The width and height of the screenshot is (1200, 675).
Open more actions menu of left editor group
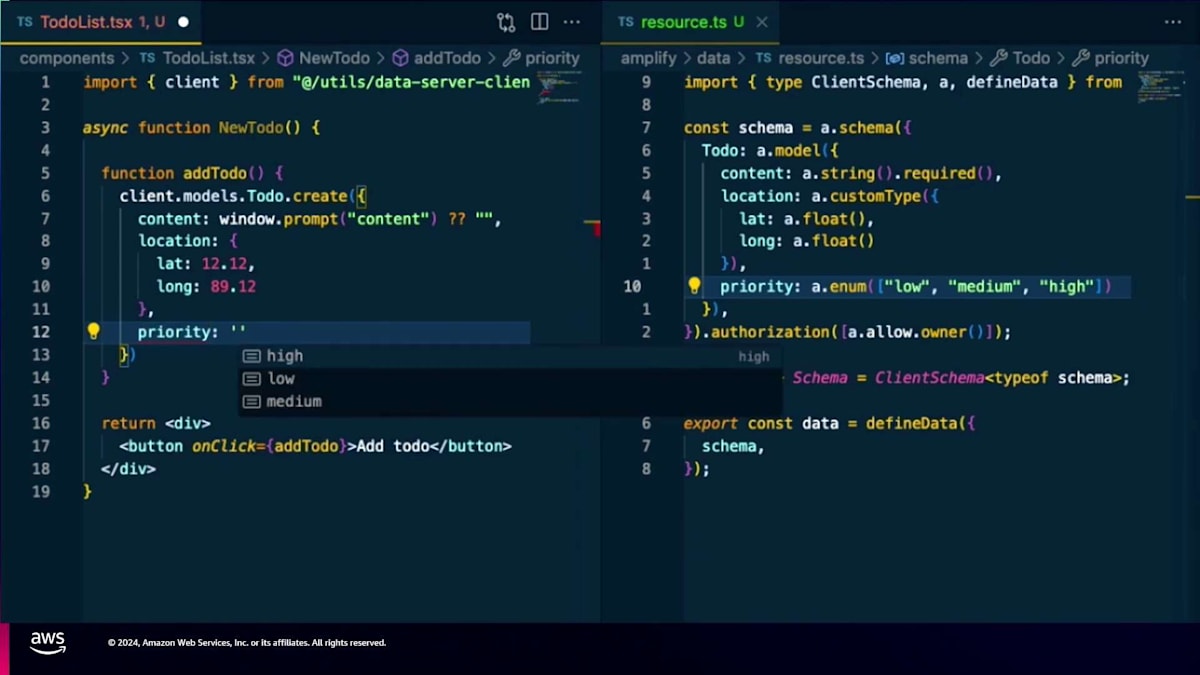coord(572,22)
